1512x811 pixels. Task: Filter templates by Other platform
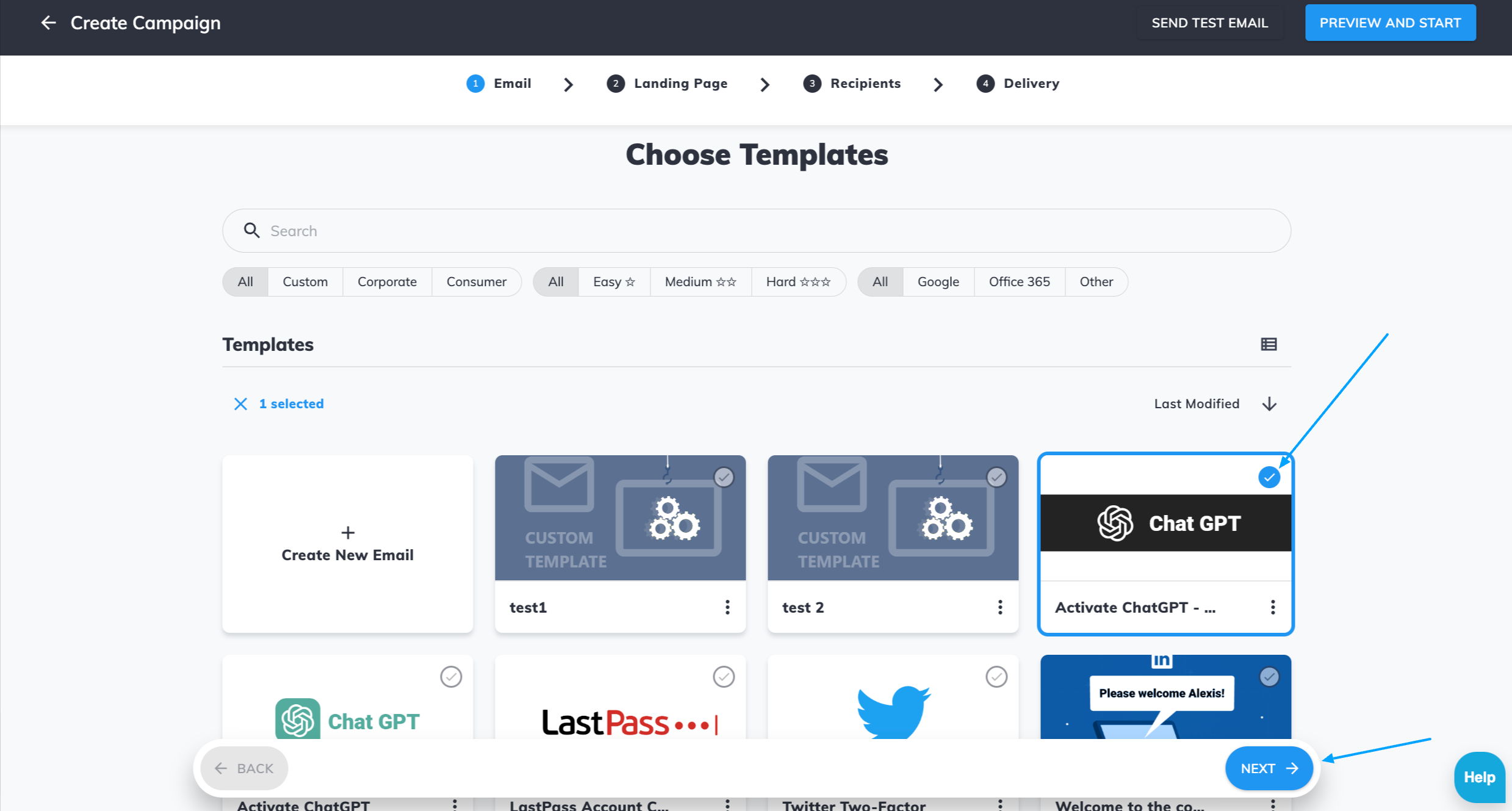[1096, 282]
